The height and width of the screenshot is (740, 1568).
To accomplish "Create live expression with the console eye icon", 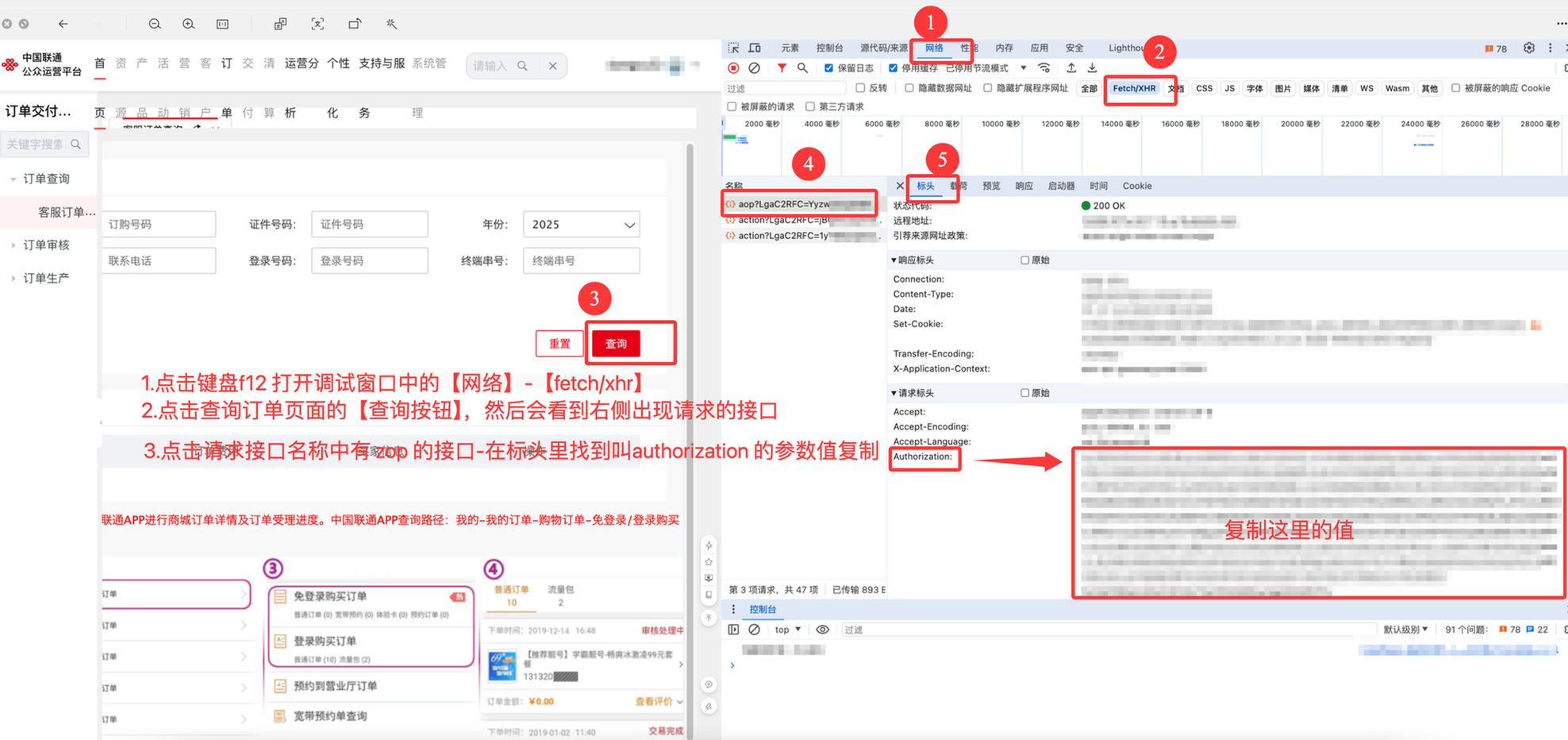I will click(x=823, y=629).
